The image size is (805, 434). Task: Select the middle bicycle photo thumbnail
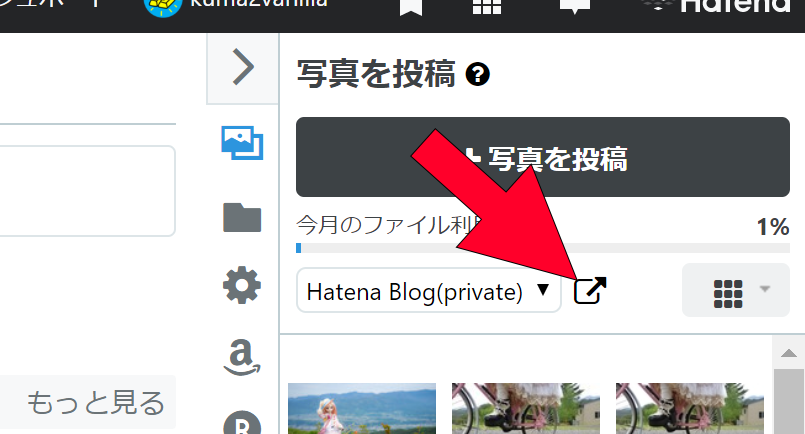point(526,408)
